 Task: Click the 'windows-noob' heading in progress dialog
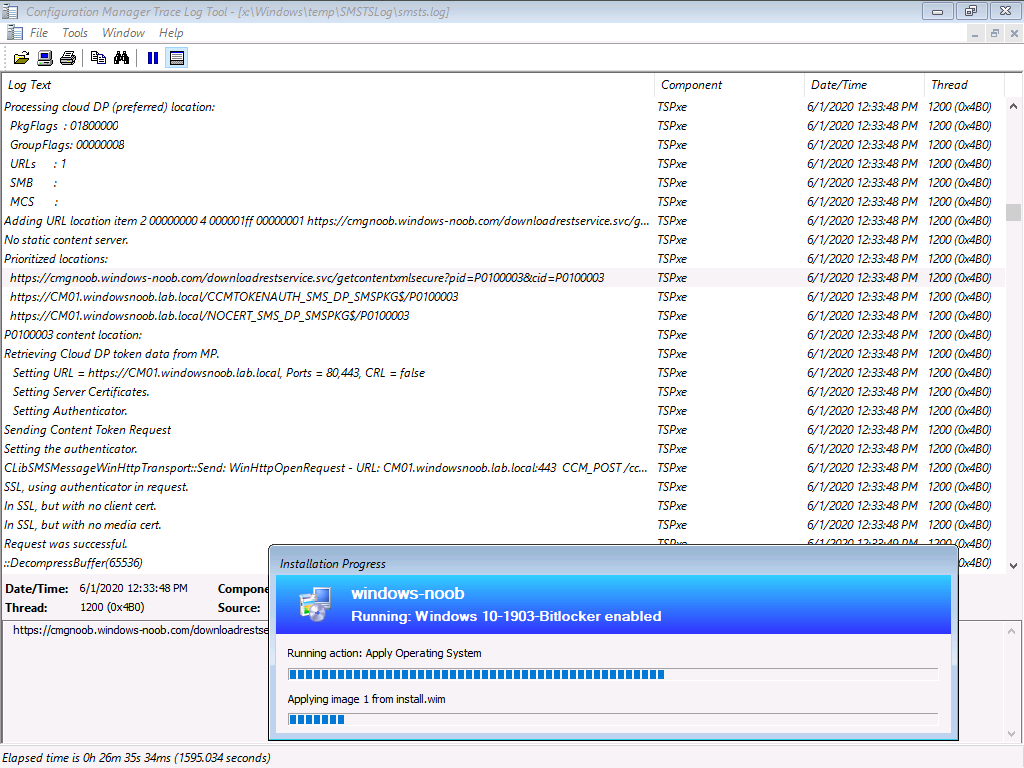pos(408,593)
